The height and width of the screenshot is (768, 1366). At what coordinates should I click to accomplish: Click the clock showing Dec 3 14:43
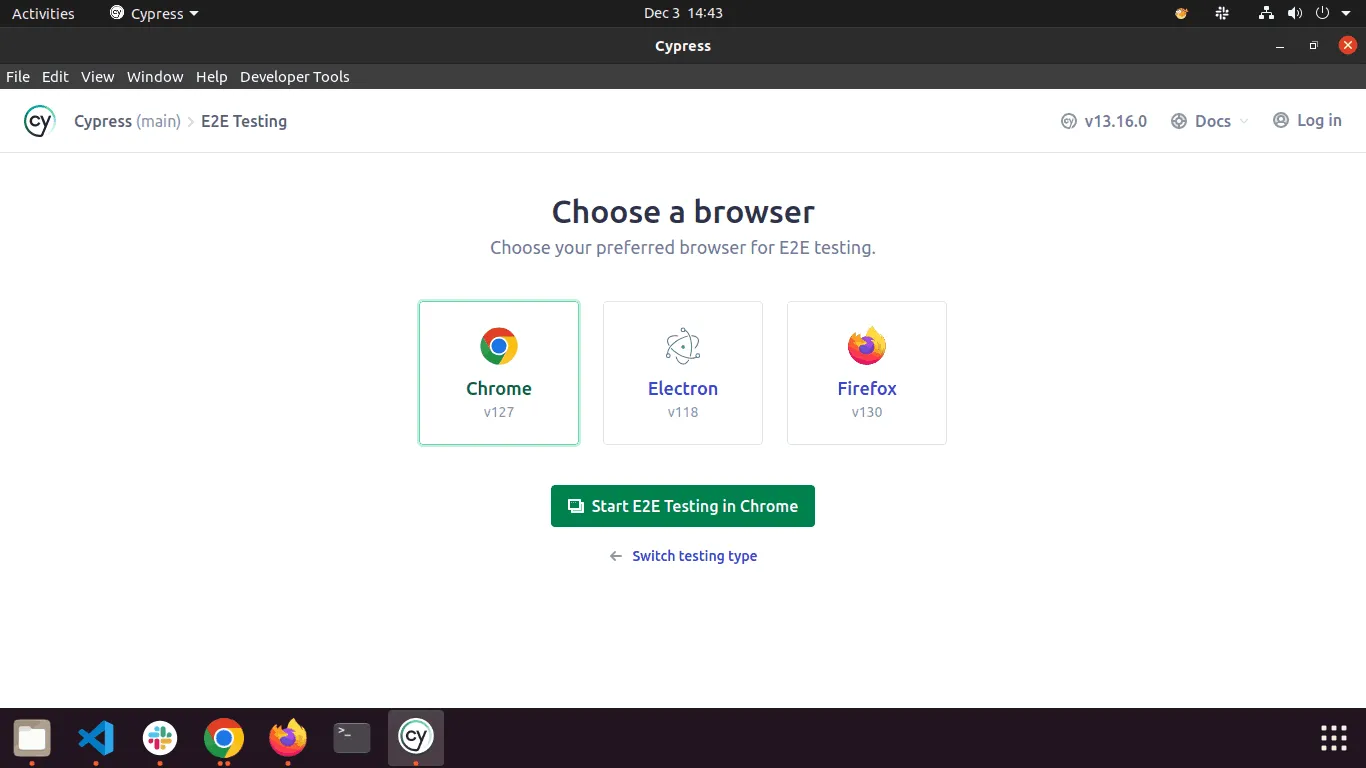coord(683,13)
